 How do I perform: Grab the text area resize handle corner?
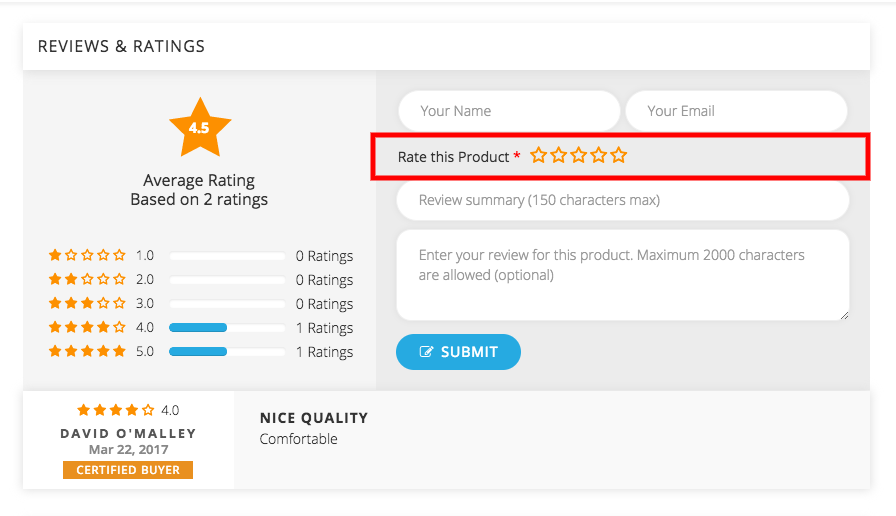(x=844, y=315)
